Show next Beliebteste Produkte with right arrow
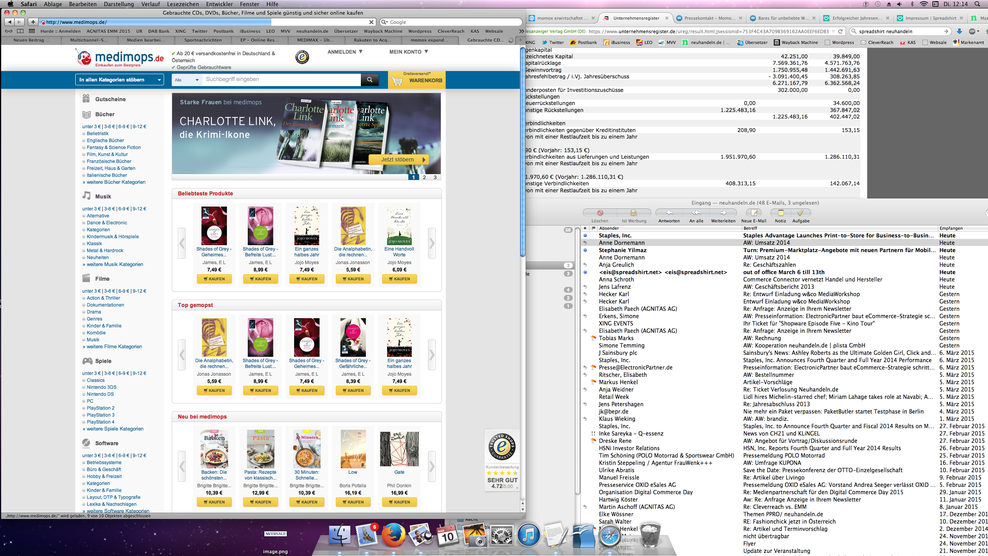Viewport: 988px width, 556px height. (432, 243)
